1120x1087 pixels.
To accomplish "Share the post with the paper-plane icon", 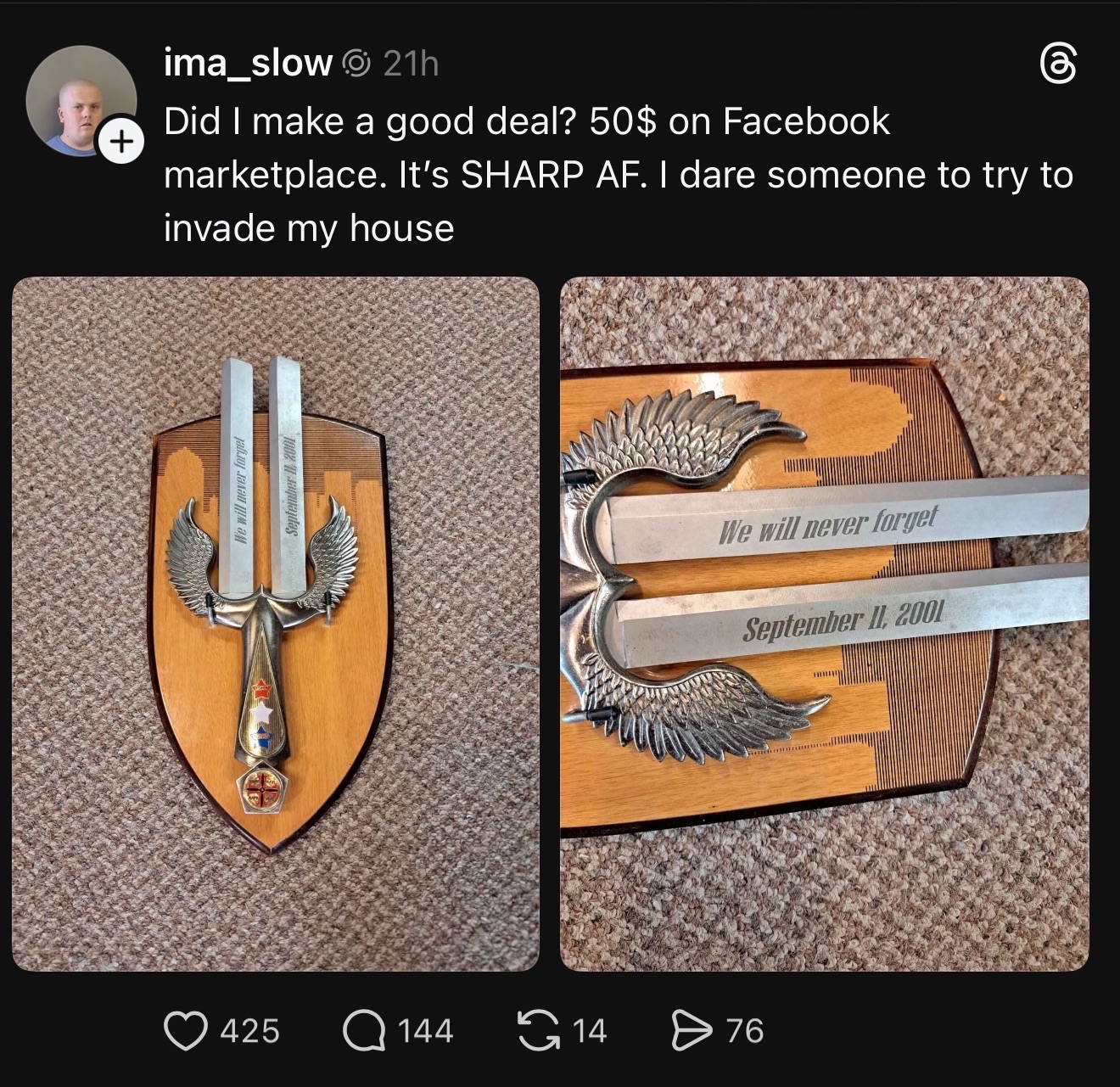I will pos(692,1031).
